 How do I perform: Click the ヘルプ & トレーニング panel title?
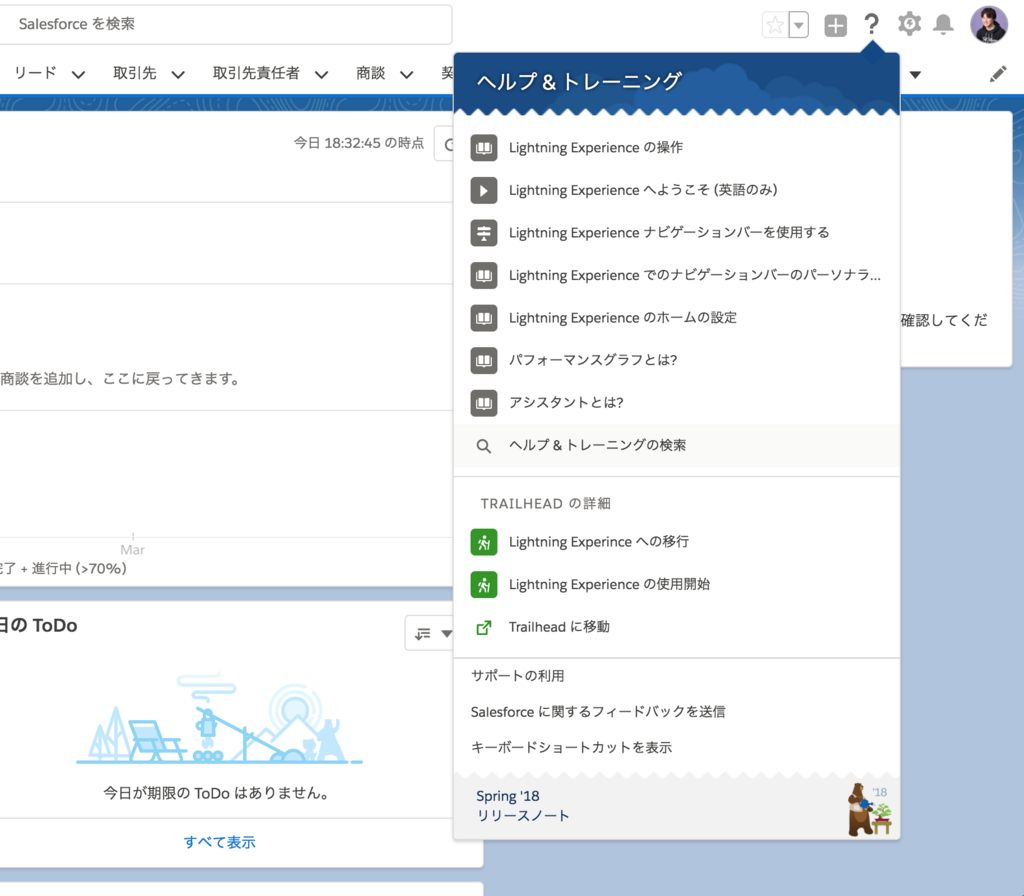[x=579, y=82]
